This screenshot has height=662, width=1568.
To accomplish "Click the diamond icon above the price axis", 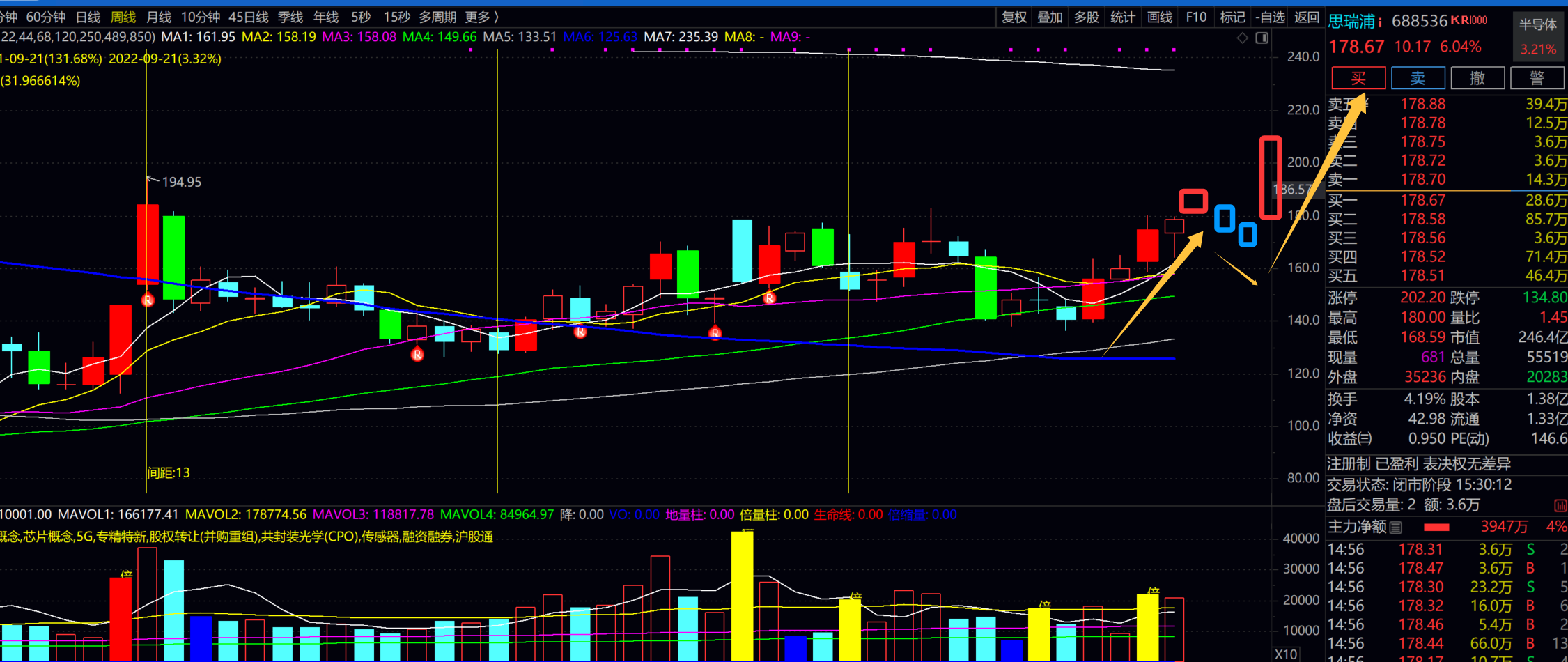I will point(1242,38).
